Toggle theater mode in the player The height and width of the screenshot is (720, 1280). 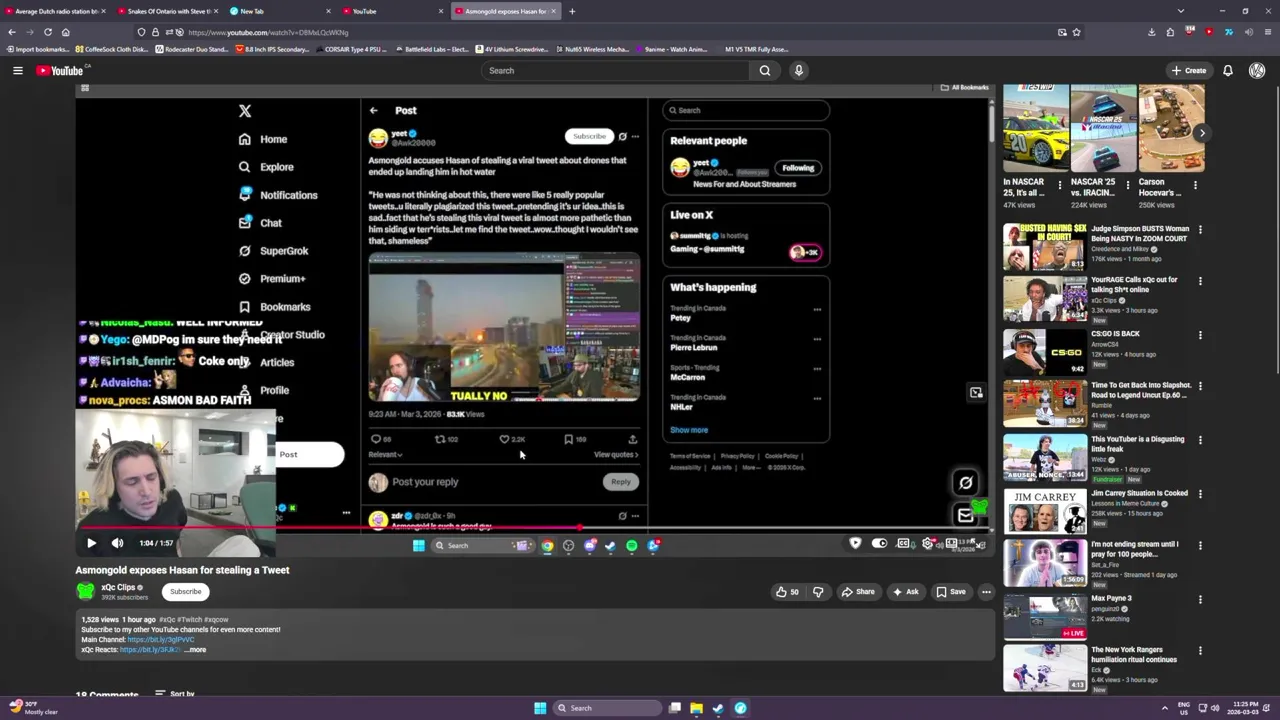(953, 543)
